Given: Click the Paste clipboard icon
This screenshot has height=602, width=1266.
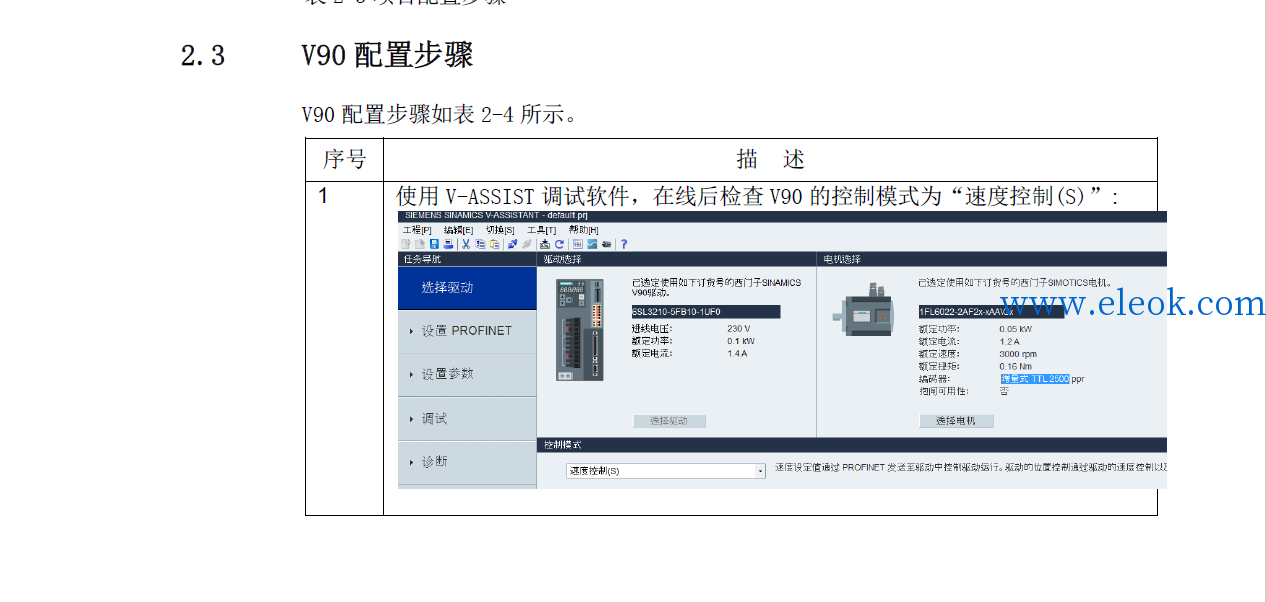Looking at the screenshot, I should pos(495,244).
